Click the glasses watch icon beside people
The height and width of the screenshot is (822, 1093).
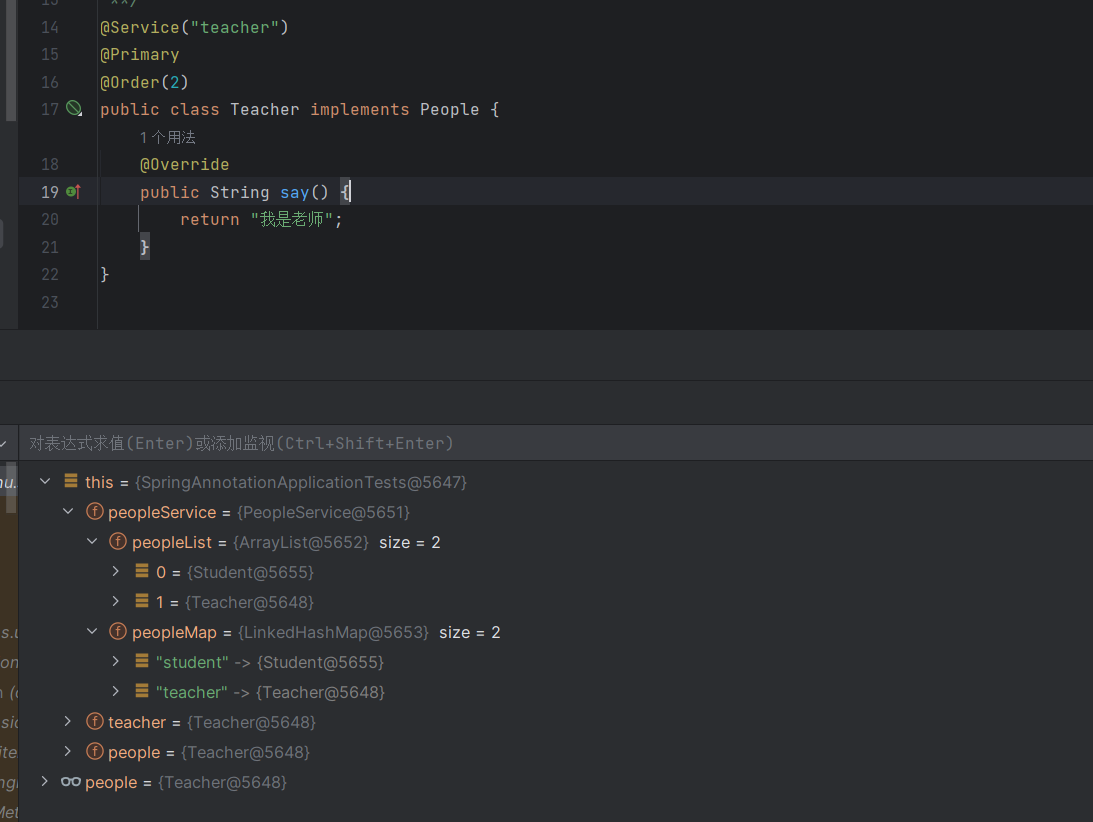pyautogui.click(x=70, y=782)
